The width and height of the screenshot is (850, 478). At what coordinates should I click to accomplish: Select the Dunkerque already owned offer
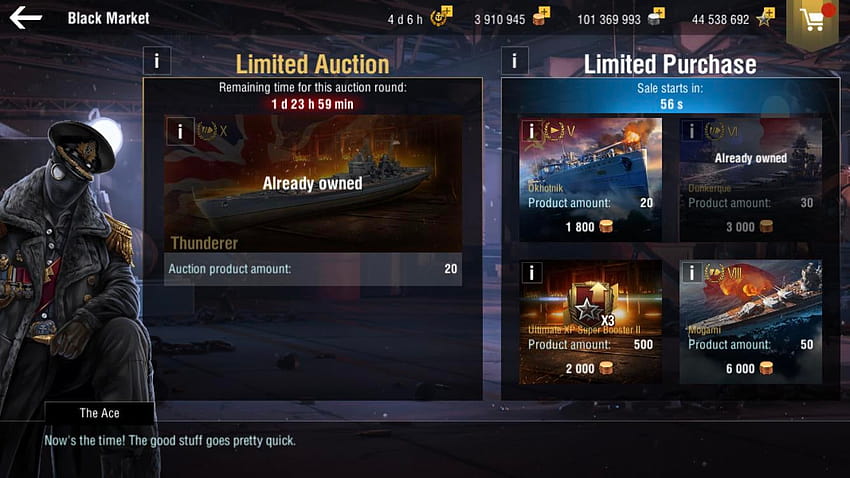pos(751,180)
